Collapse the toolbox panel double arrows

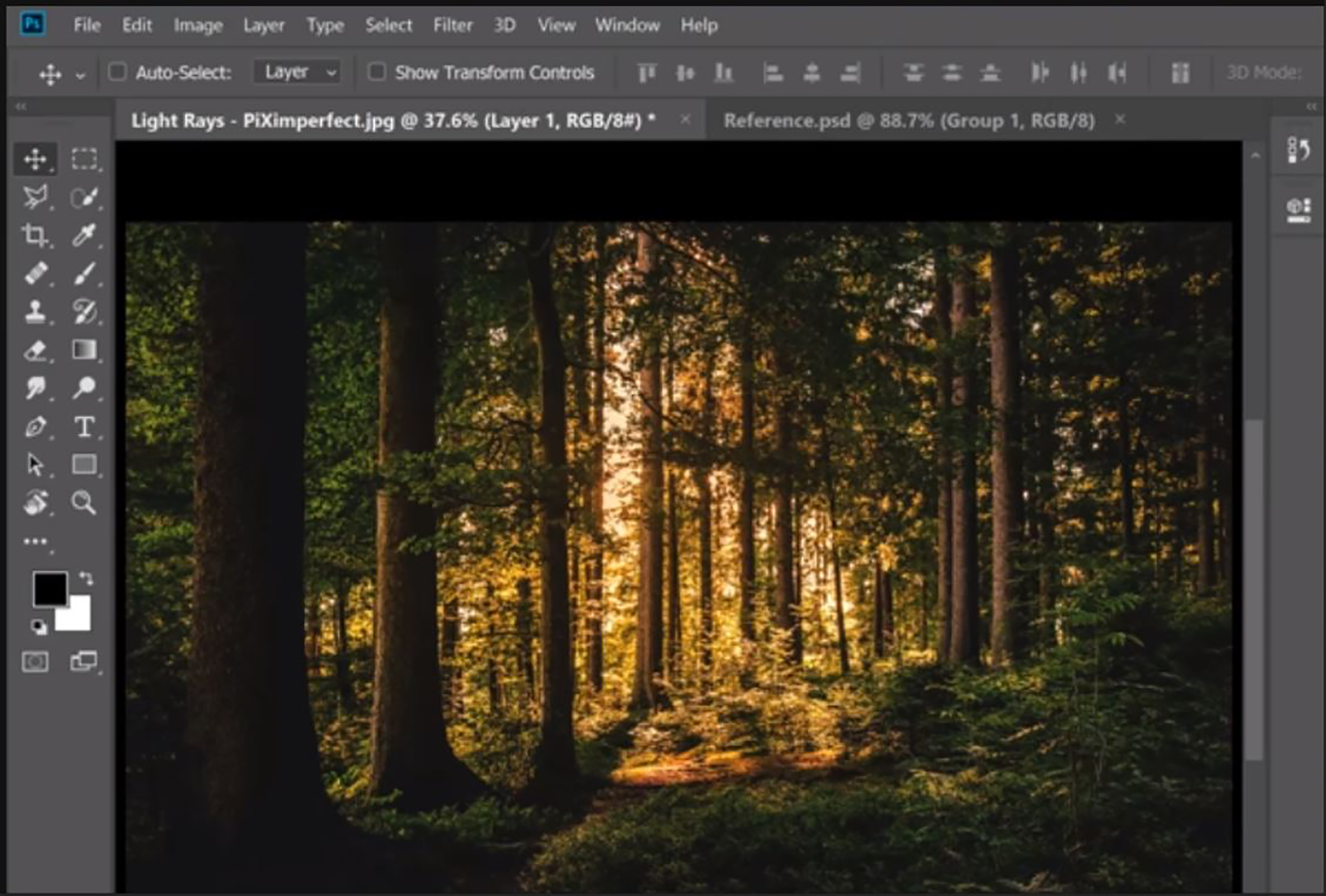21,106
